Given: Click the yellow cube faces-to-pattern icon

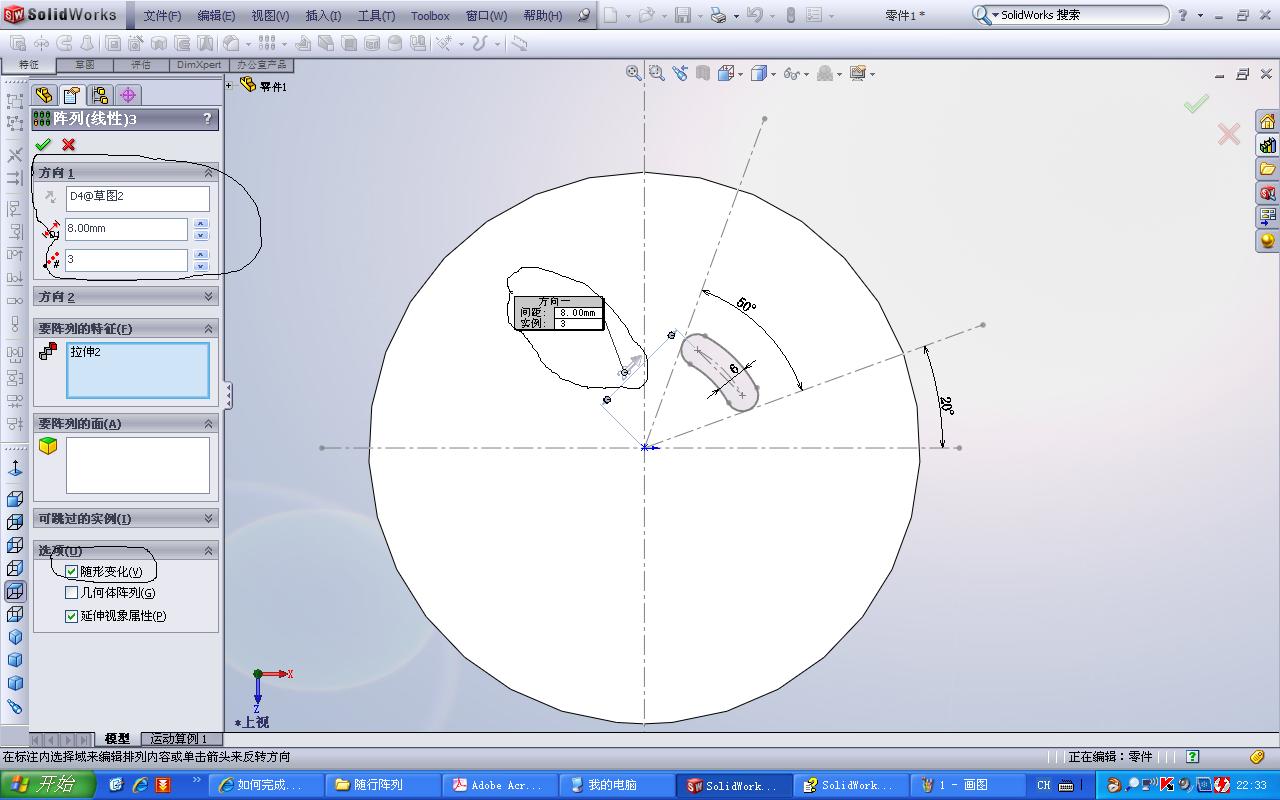Looking at the screenshot, I should [x=48, y=446].
